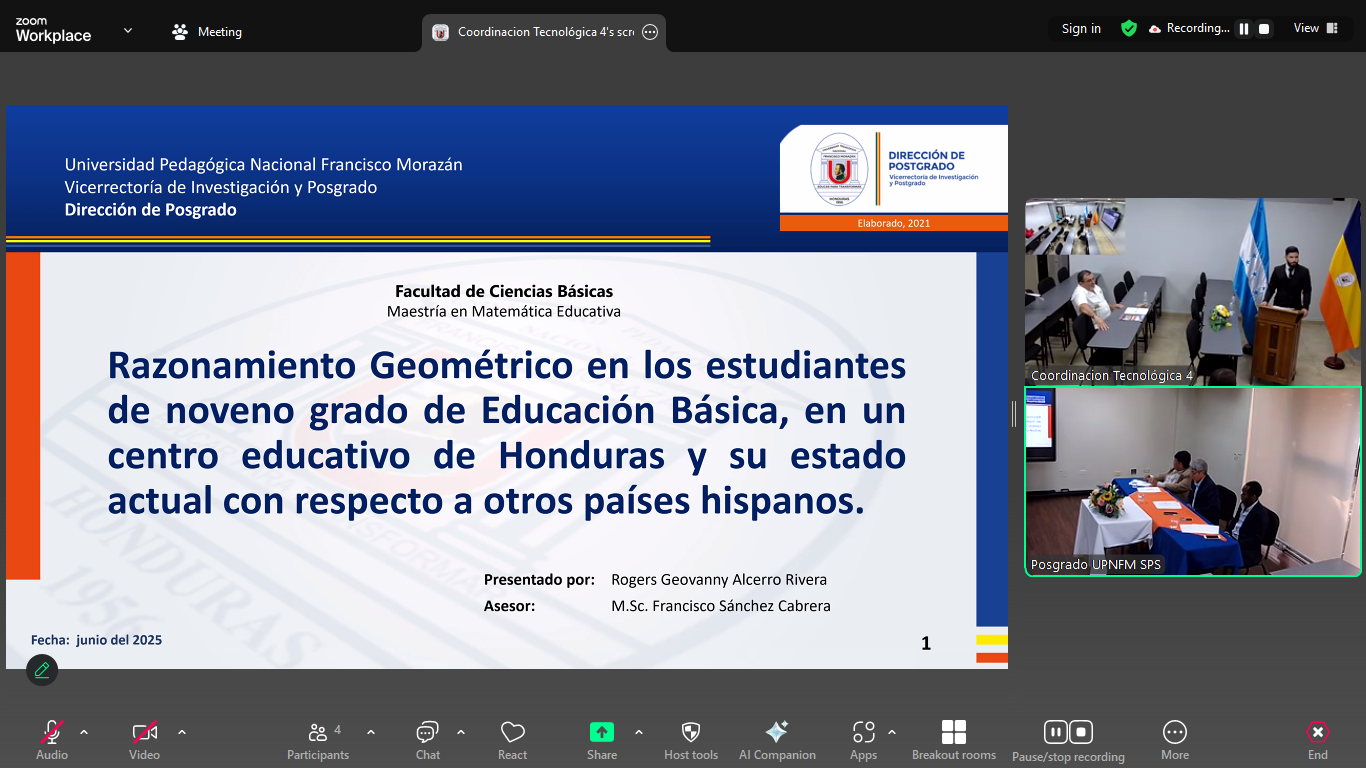Click "Rogers Geovanny Alcerro Rivera" on slide
Viewport: 1366px width, 768px height.
click(719, 580)
